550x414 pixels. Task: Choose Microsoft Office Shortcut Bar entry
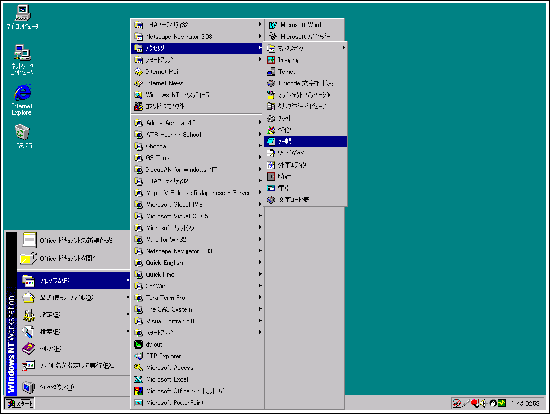coord(197,391)
